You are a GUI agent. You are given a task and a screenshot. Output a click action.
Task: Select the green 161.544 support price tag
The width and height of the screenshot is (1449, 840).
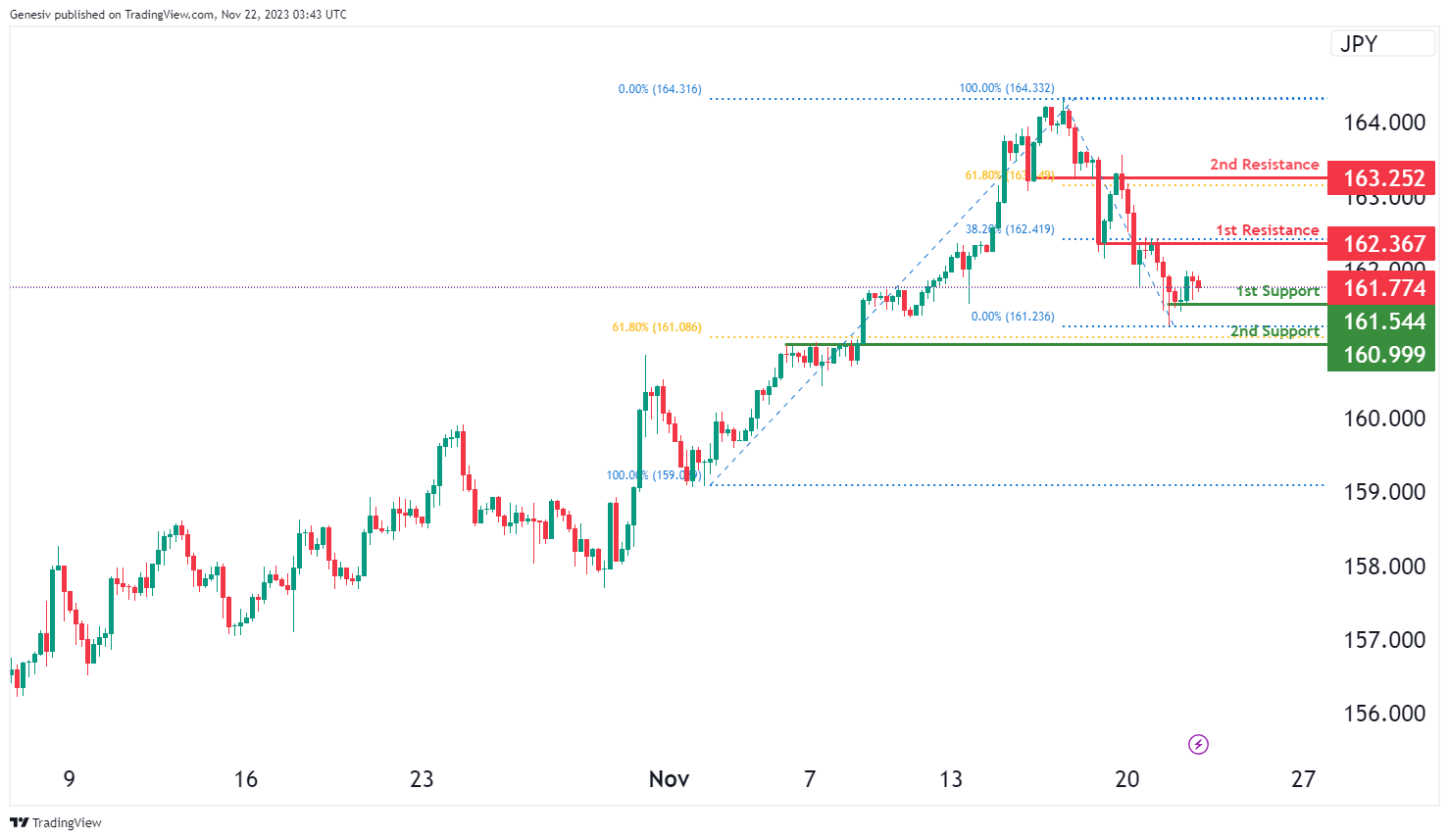coord(1382,321)
